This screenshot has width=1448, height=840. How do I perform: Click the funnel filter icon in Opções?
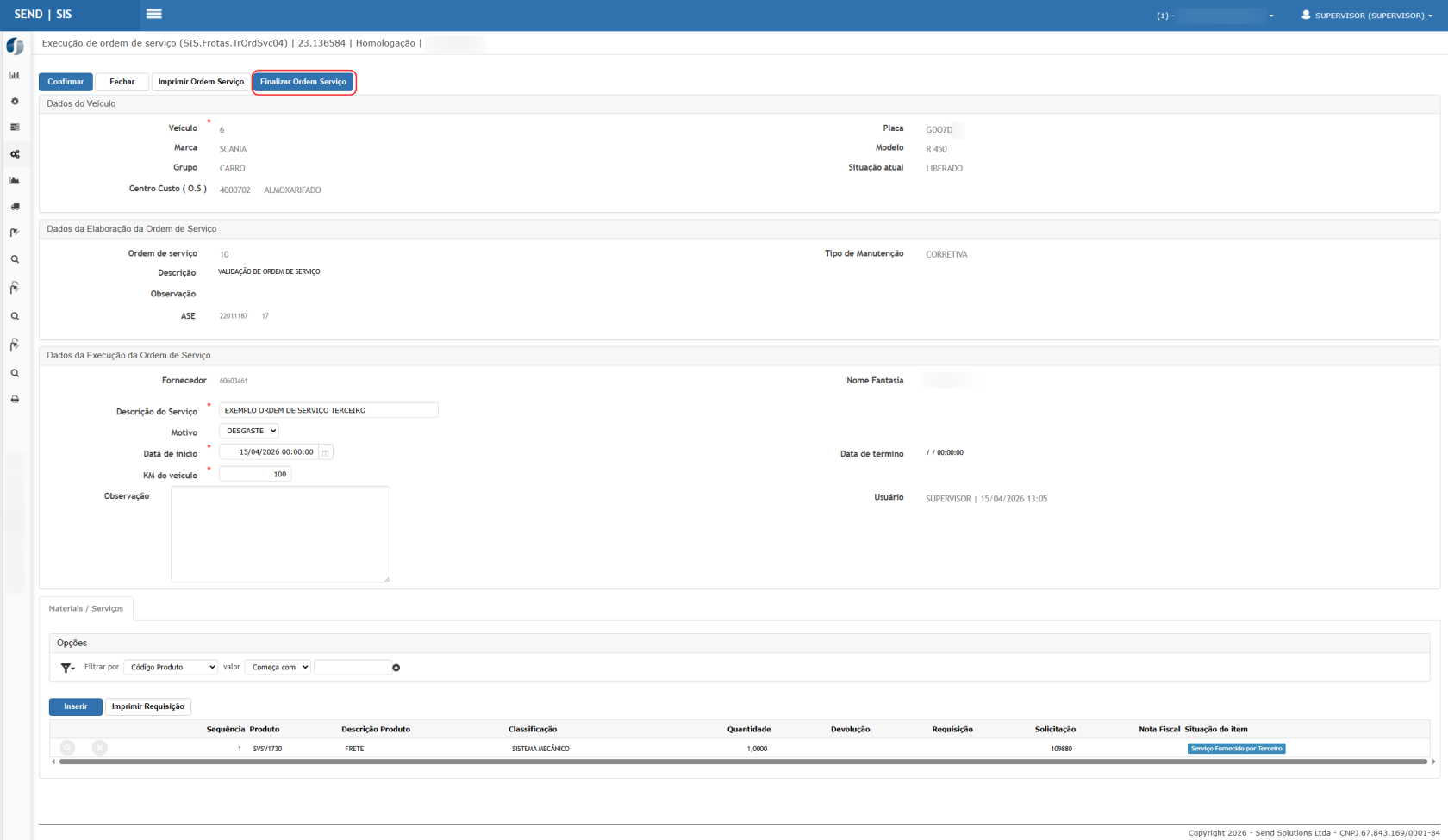point(67,668)
